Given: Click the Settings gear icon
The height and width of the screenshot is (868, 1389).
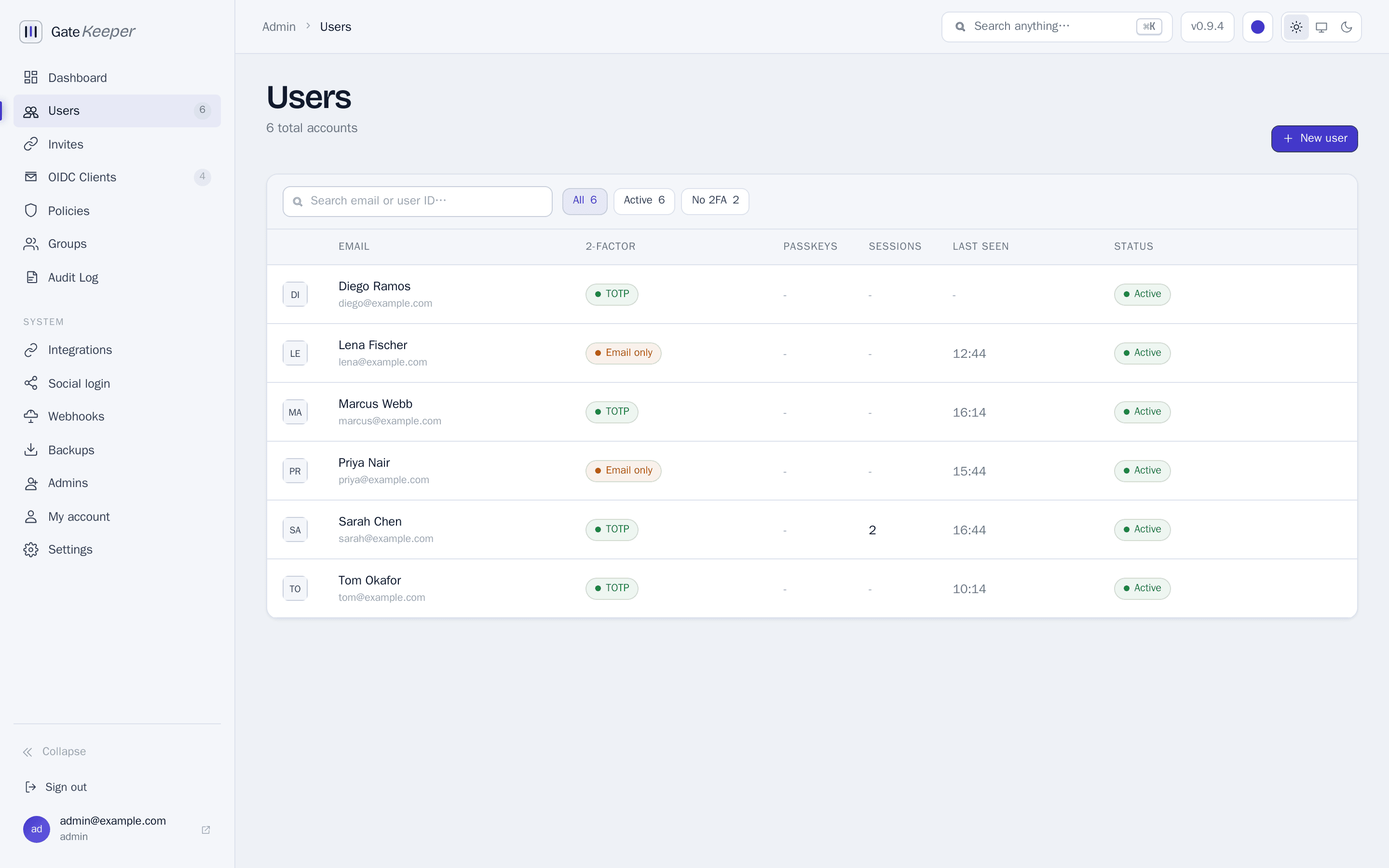Looking at the screenshot, I should tap(31, 550).
